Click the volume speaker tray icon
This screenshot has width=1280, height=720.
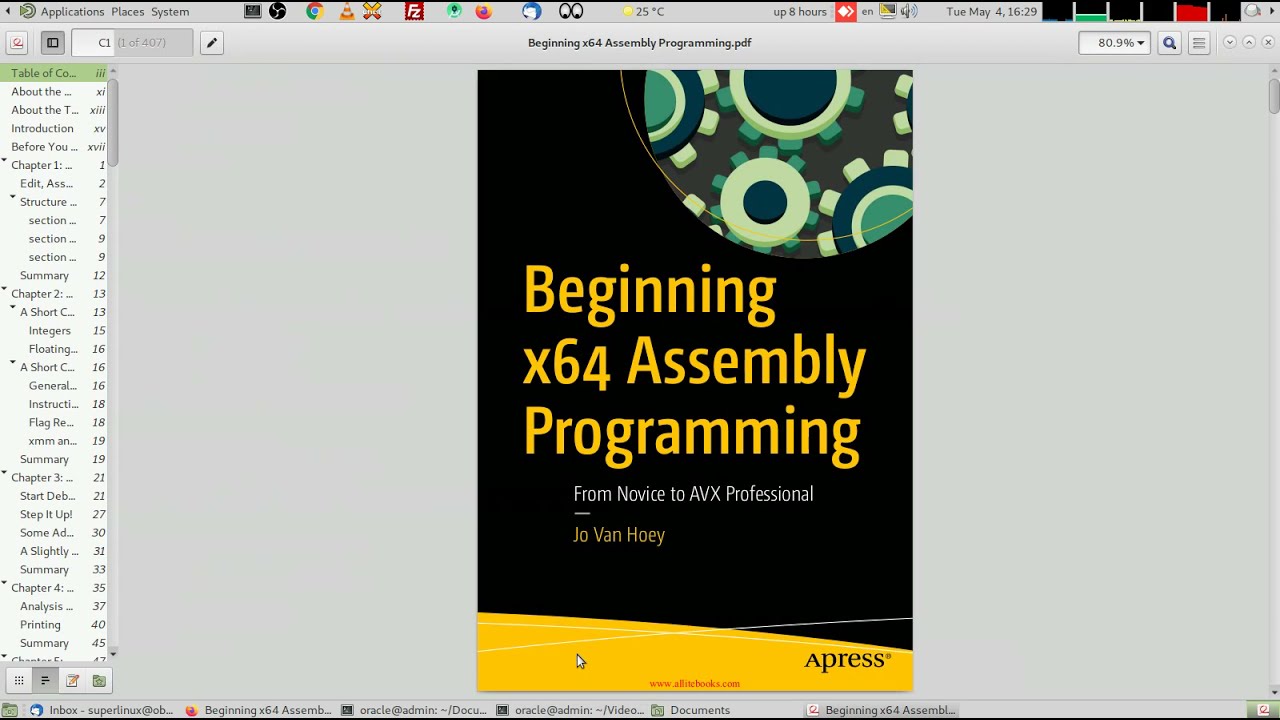[x=908, y=11]
